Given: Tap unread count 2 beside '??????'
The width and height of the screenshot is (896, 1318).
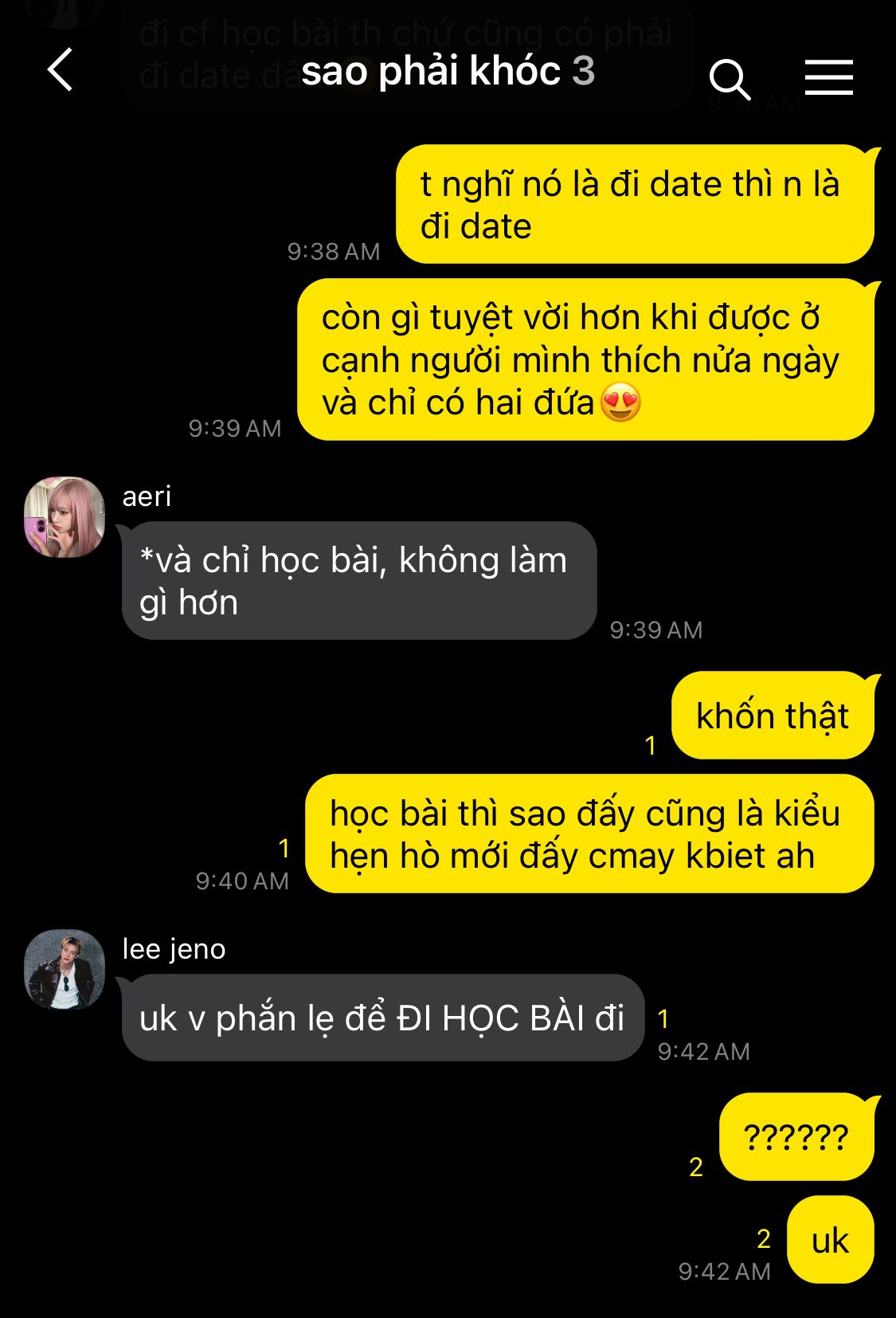Looking at the screenshot, I should pyautogui.click(x=696, y=1167).
